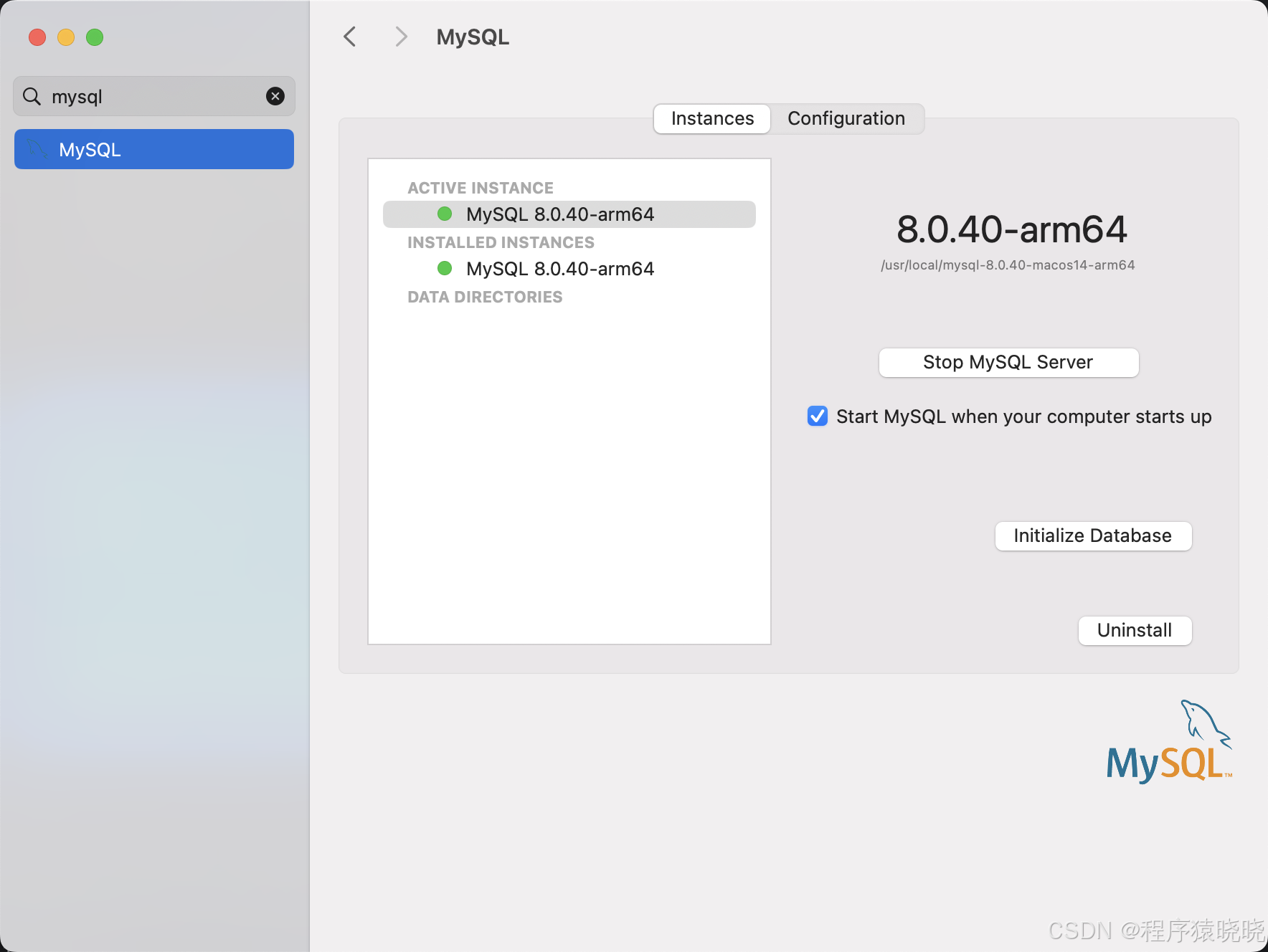This screenshot has height=952, width=1268.
Task: Switch to the Instances tab
Action: tap(712, 118)
